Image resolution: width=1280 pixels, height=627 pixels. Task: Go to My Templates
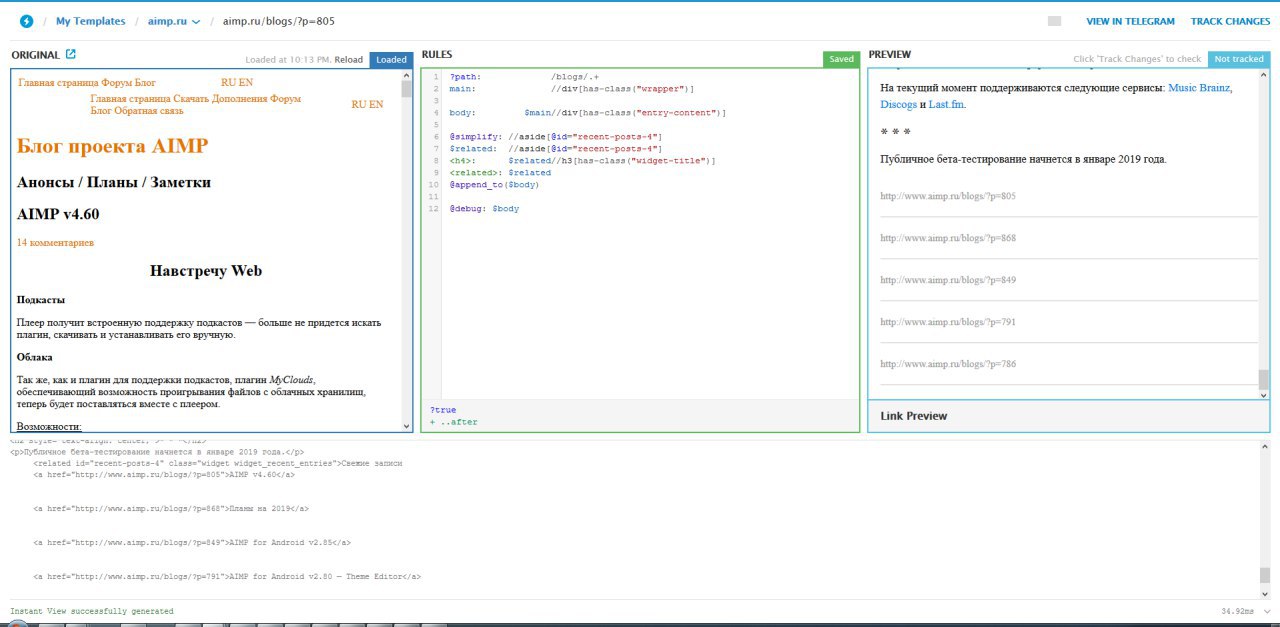pos(91,21)
